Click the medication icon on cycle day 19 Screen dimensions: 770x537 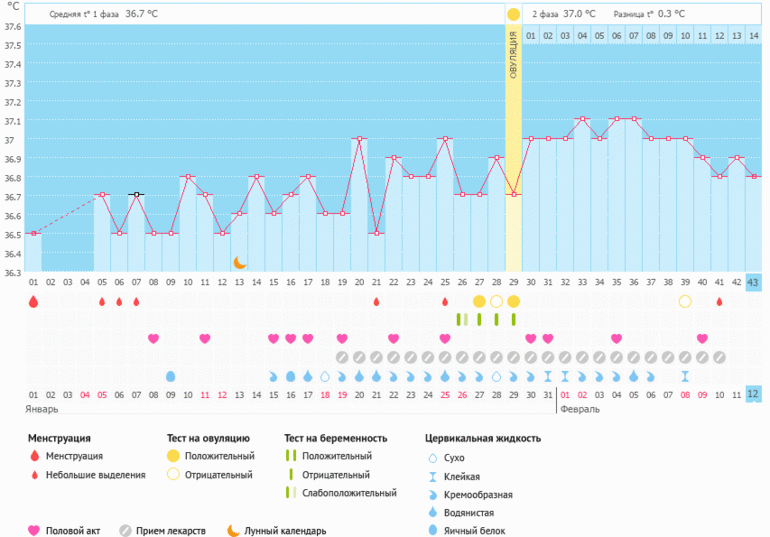pos(342,357)
